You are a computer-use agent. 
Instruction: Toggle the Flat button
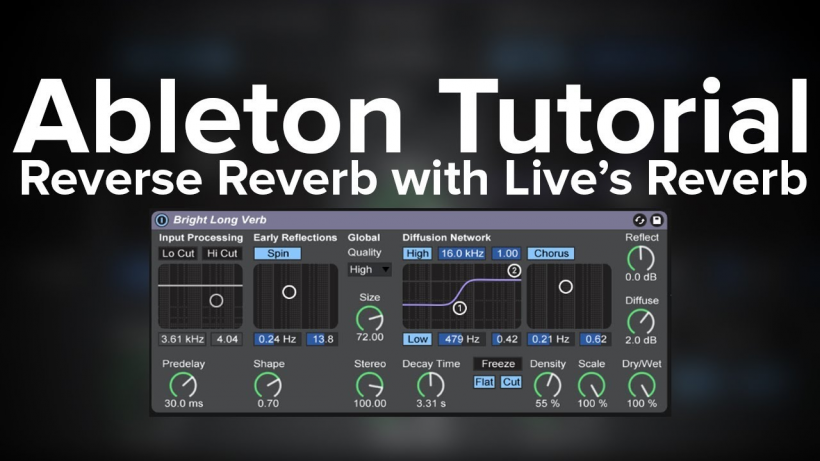[484, 382]
